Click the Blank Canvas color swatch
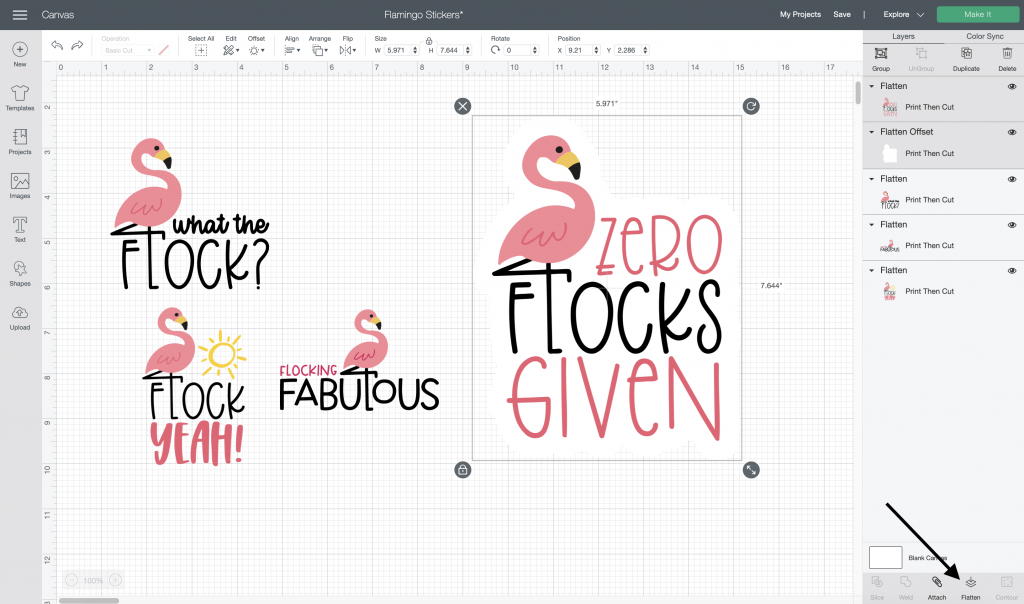 click(x=886, y=558)
